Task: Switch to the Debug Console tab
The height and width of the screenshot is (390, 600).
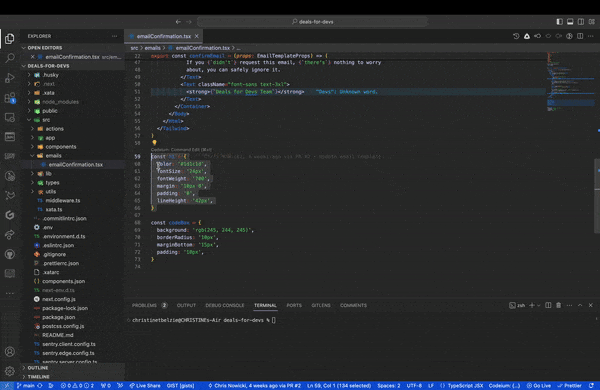Action: (225, 305)
